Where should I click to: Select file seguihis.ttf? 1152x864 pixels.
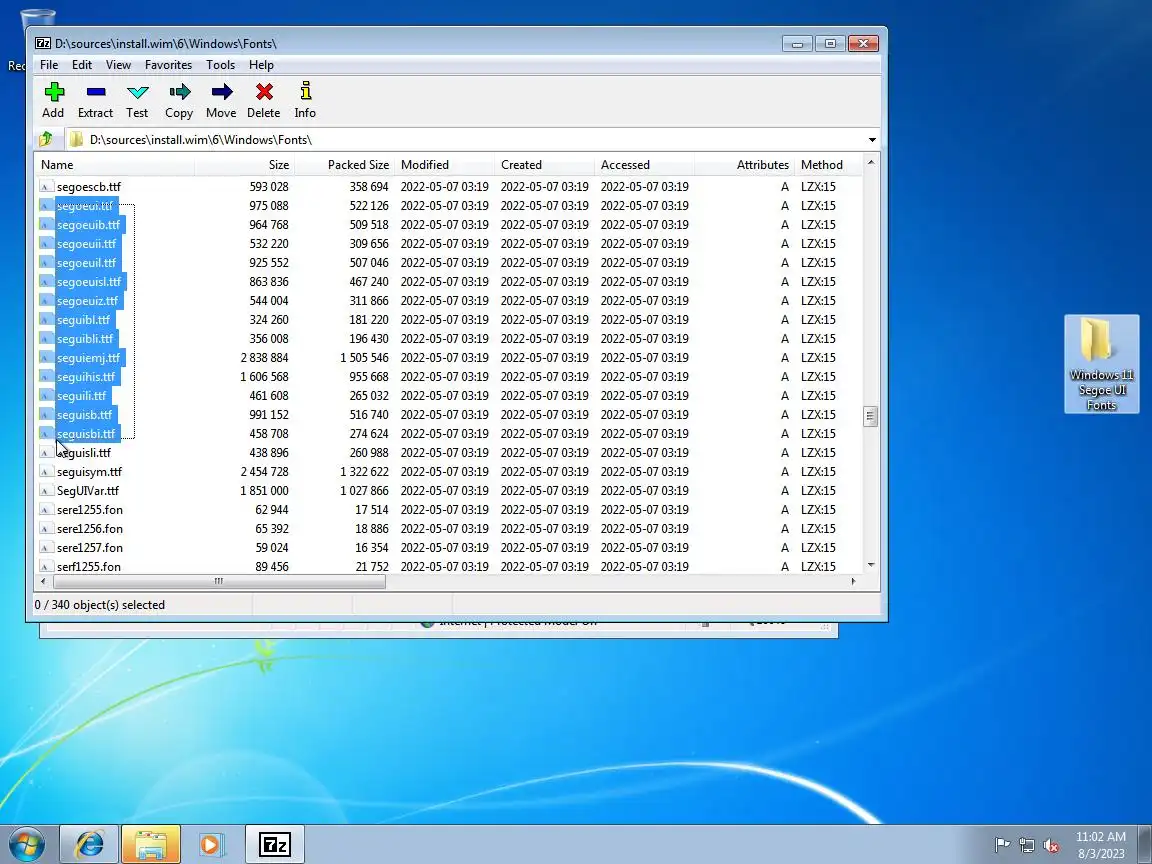pyautogui.click(x=86, y=377)
